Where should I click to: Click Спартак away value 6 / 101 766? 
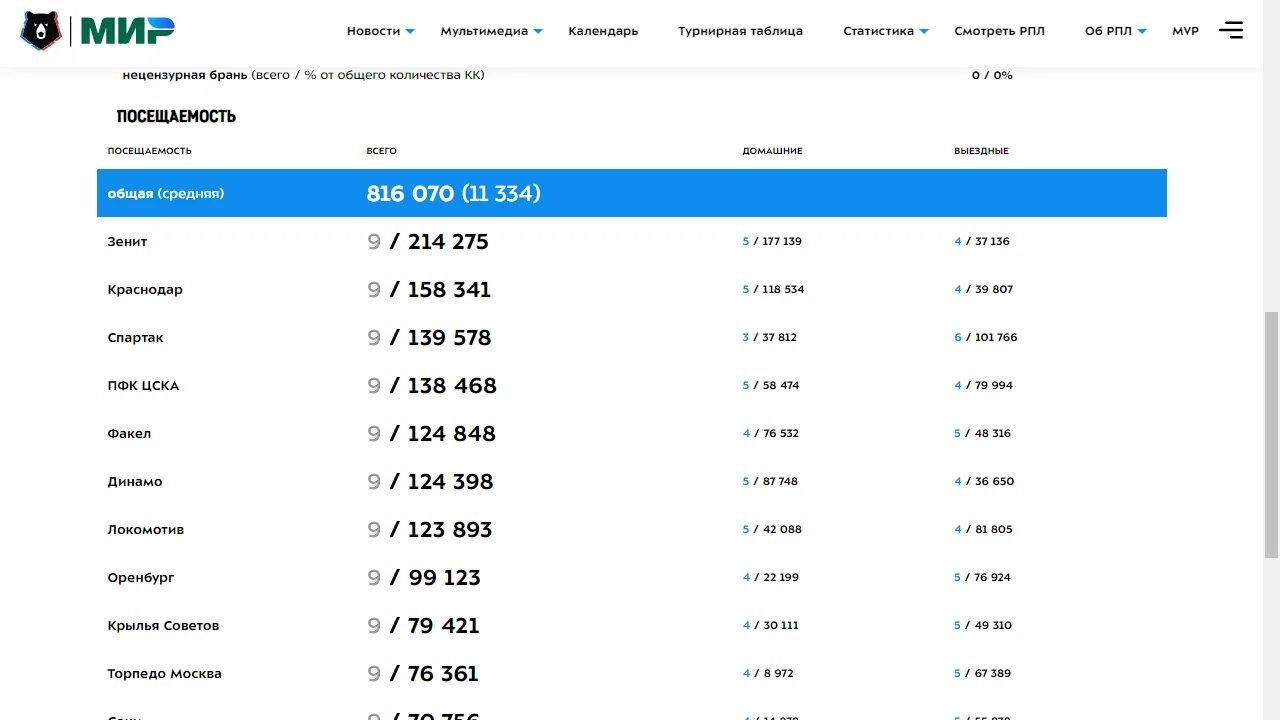tap(986, 337)
